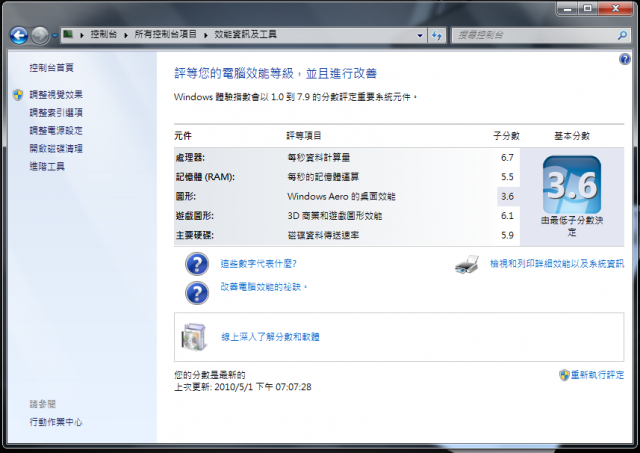Screen dimensions: 640x453
Task: Click question icon beside 改善電腦效能的祕訣
Action: pos(197,293)
